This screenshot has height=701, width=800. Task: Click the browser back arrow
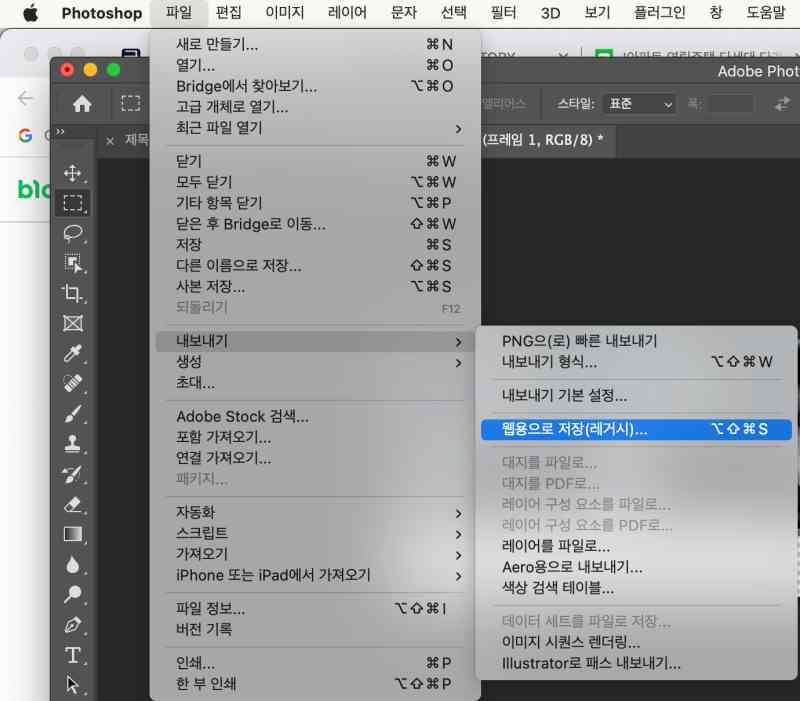25,99
